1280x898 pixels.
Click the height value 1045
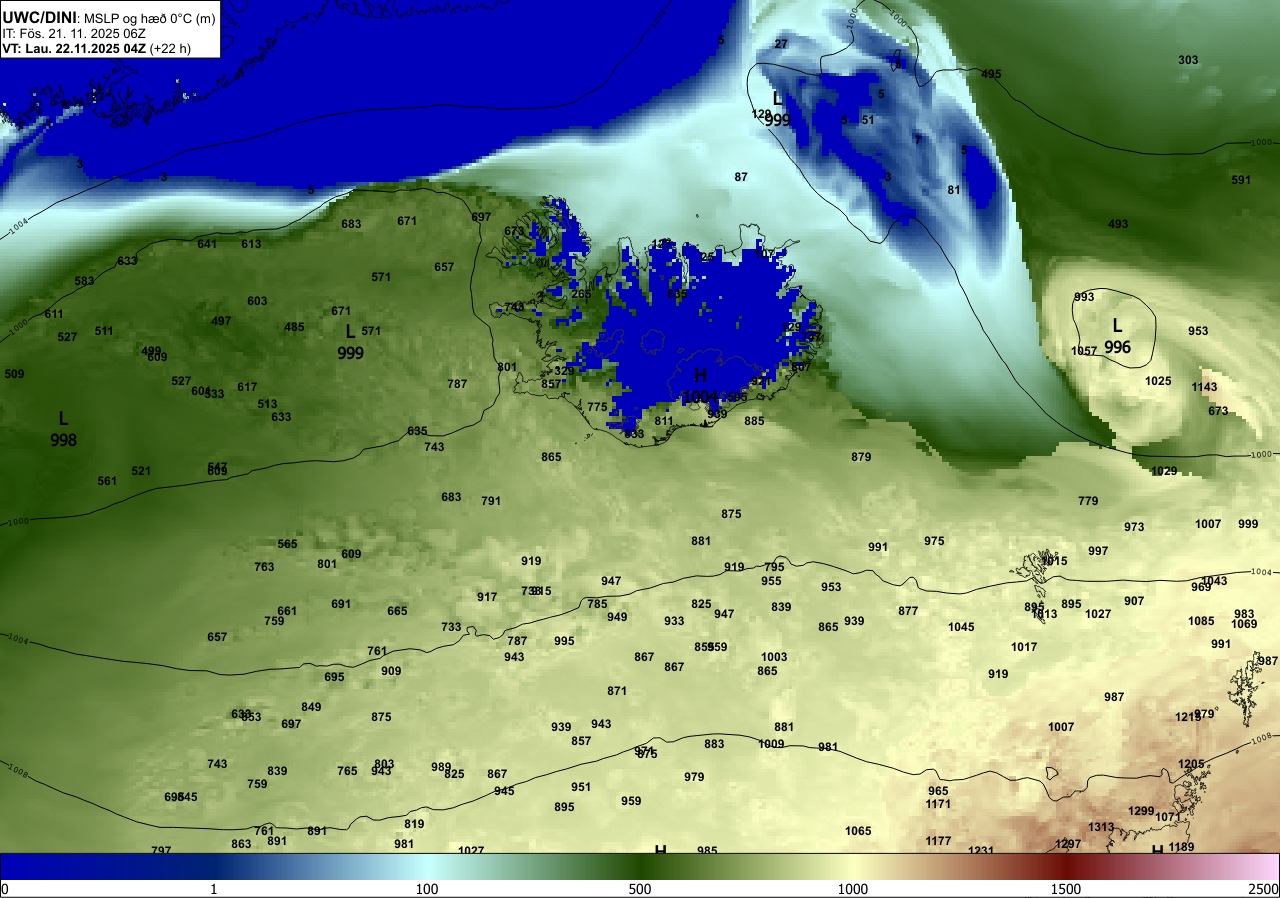961,627
